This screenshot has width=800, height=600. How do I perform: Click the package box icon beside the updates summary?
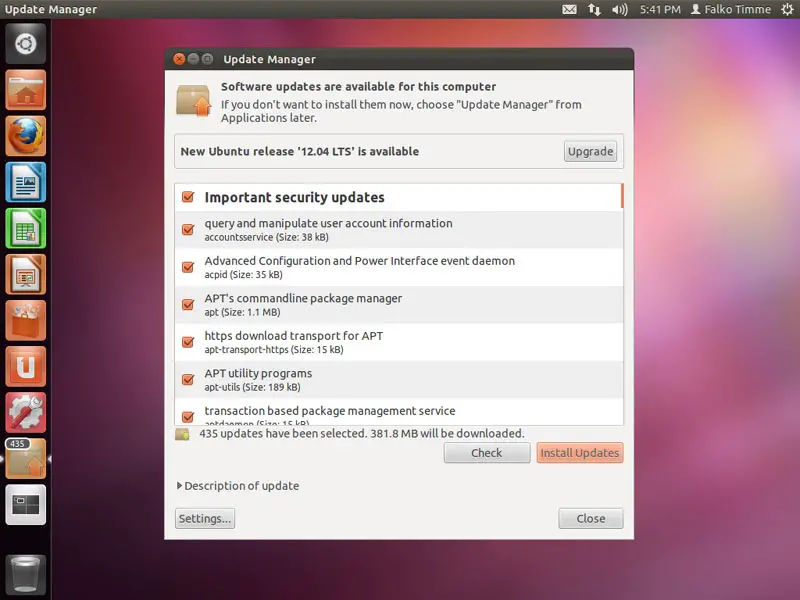click(182, 434)
